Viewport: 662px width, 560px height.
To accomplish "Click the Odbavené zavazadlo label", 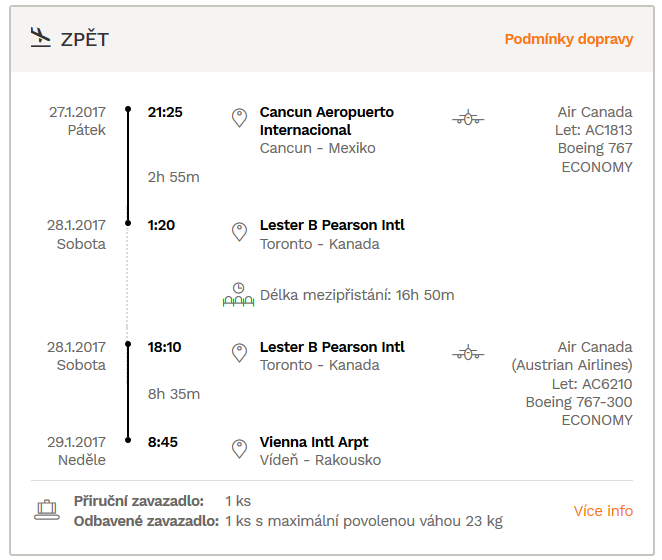I will [x=147, y=522].
